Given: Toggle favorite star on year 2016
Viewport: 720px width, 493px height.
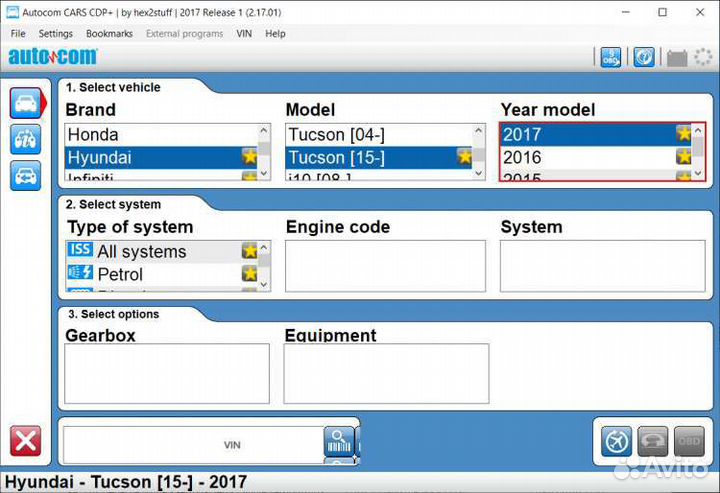Looking at the screenshot, I should click(683, 157).
